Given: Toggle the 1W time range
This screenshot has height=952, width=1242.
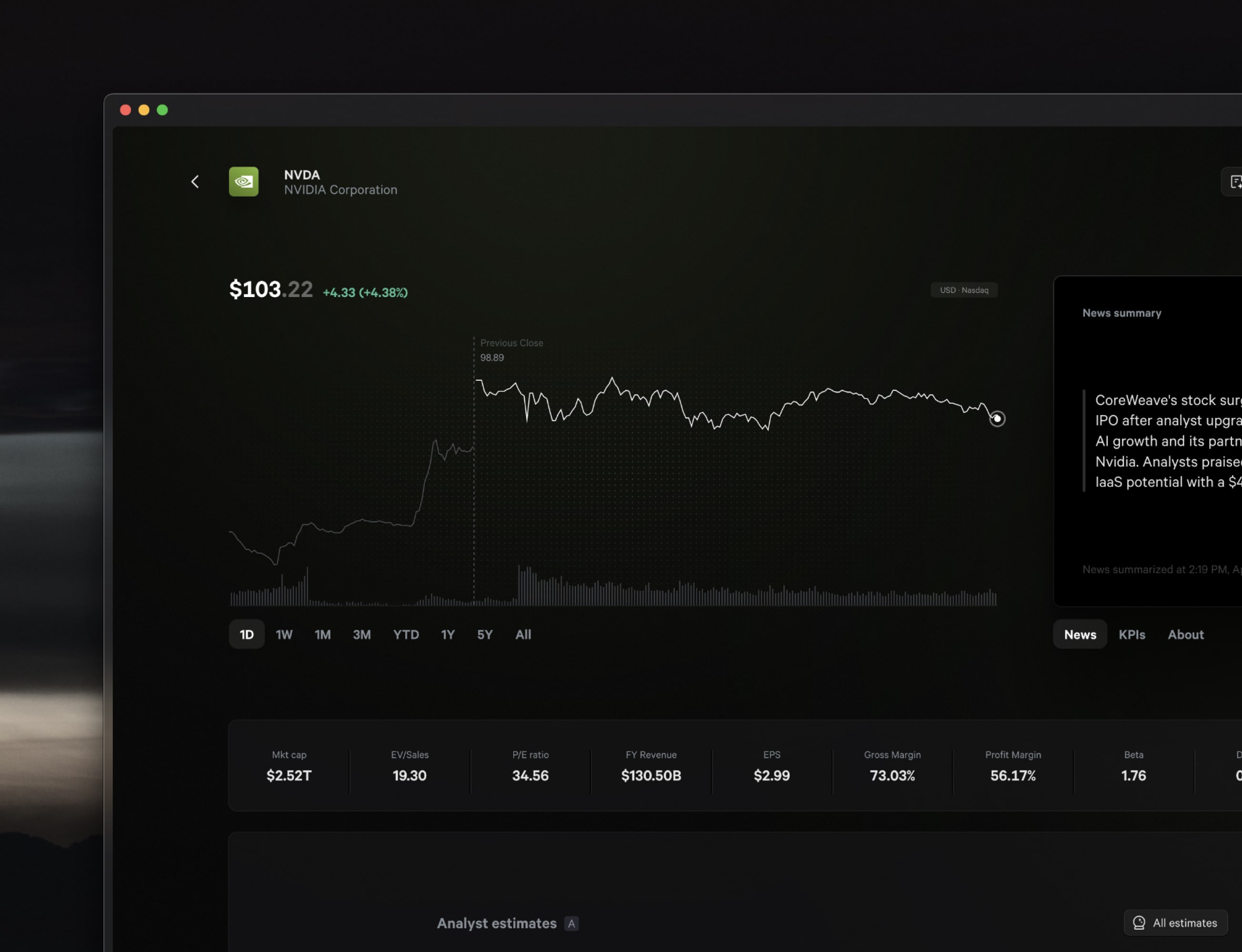Looking at the screenshot, I should (x=284, y=634).
